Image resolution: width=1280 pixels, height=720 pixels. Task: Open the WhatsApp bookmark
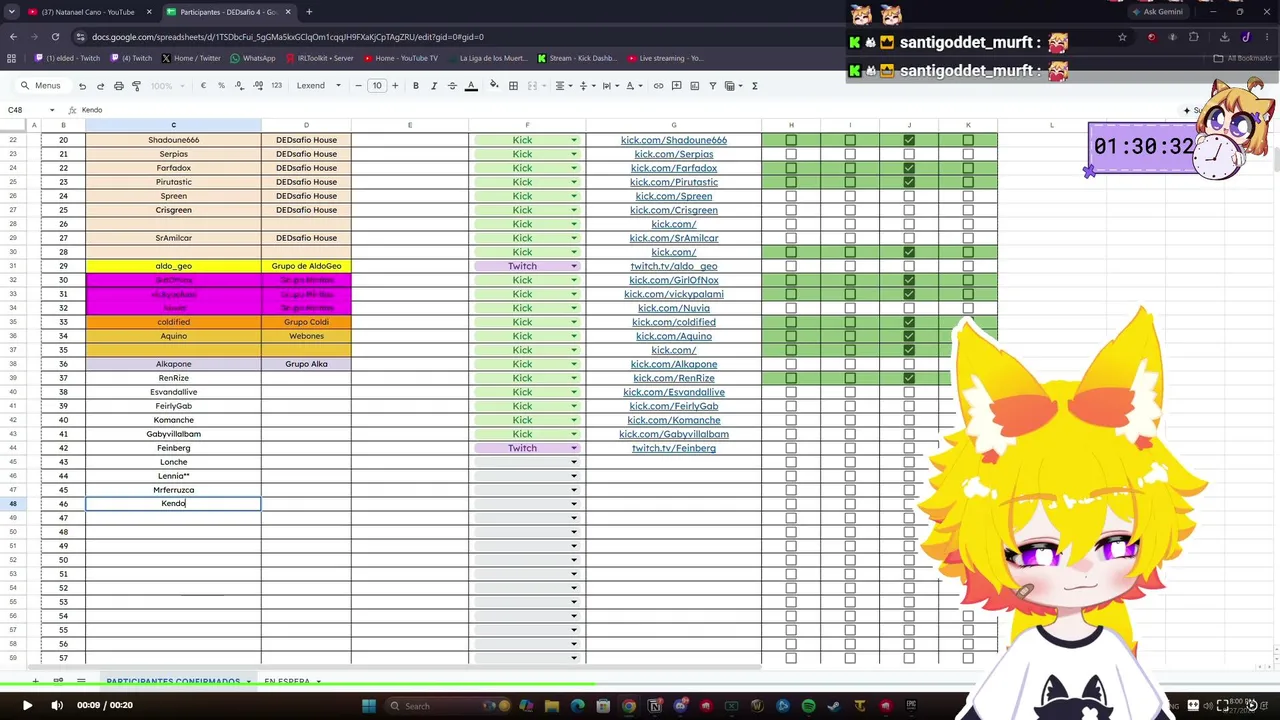click(x=253, y=58)
